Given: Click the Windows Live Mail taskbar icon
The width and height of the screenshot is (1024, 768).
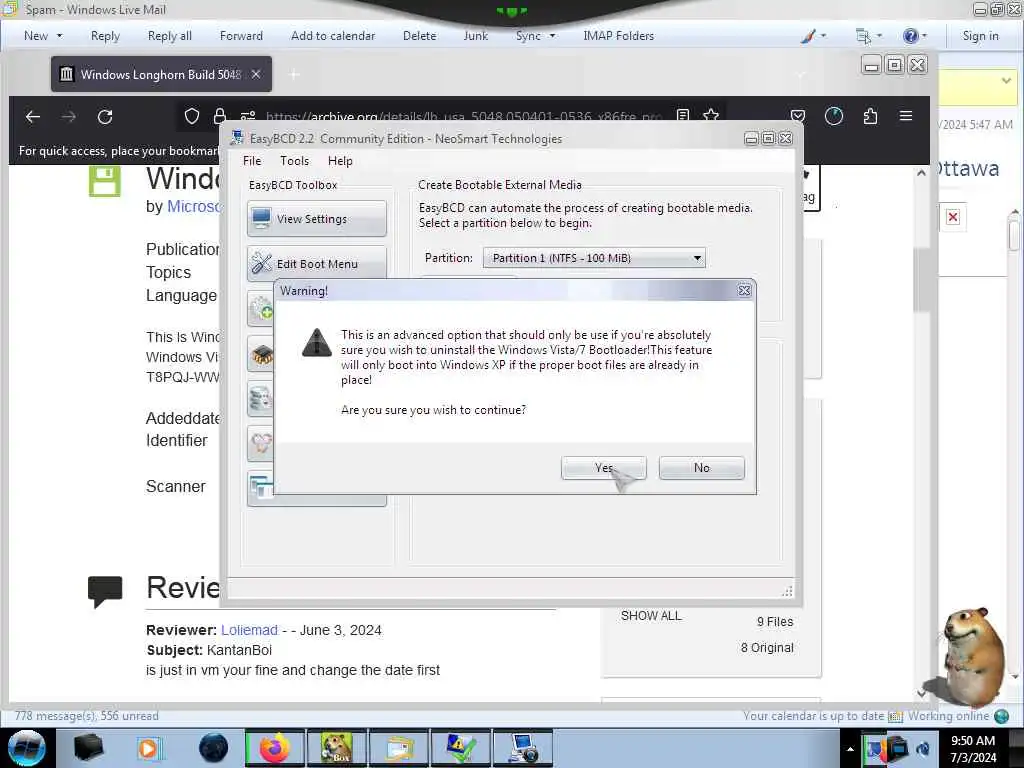Looking at the screenshot, I should coord(398,748).
